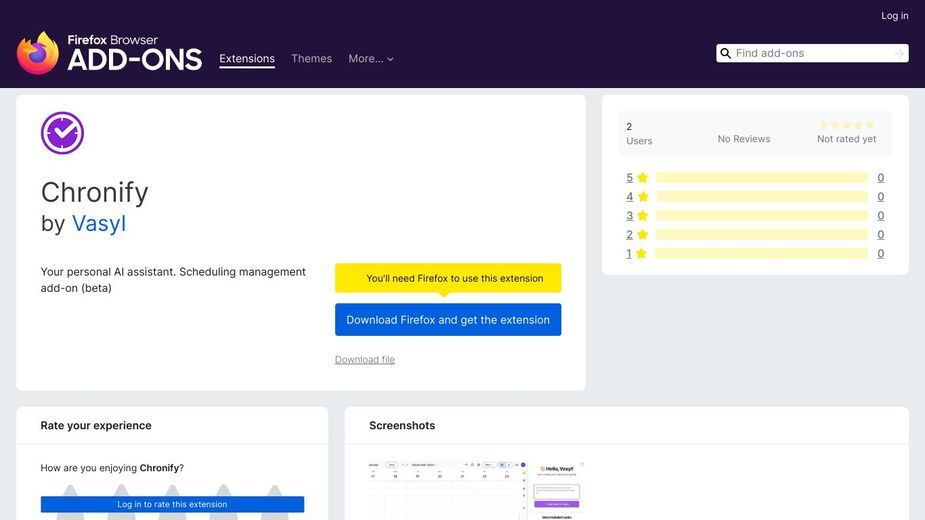This screenshot has height=520, width=925.
Task: Click the 5-star review count 0
Action: coord(880,178)
